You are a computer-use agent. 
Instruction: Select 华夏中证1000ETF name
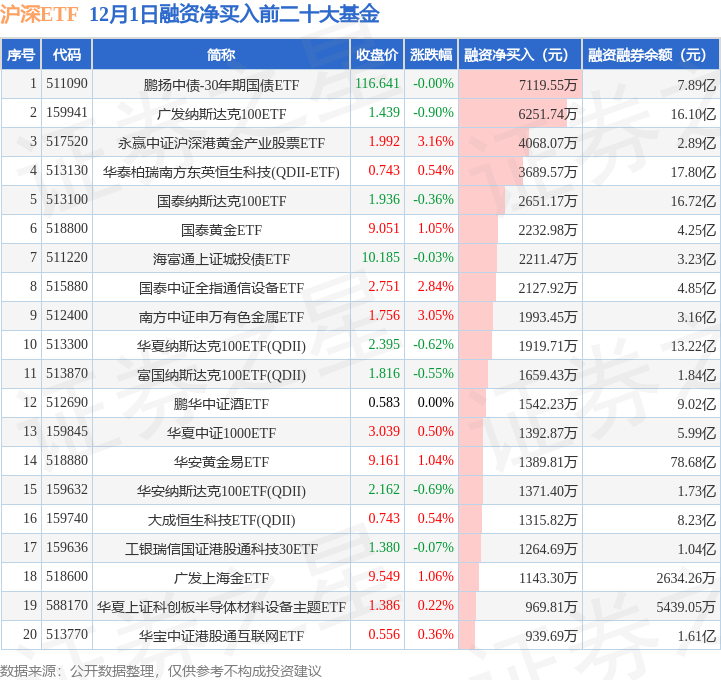coord(221,433)
